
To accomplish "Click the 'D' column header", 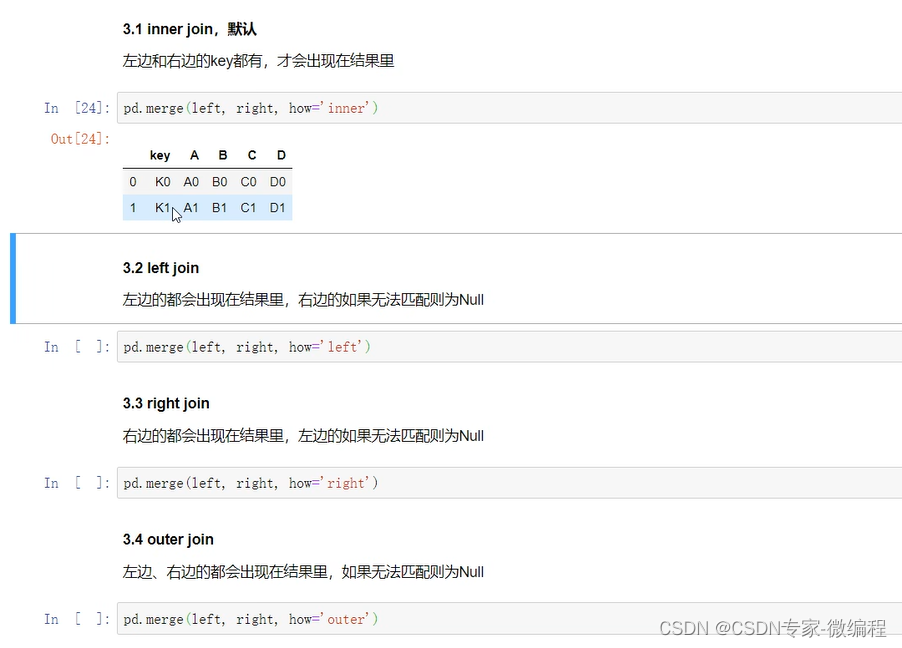I will (281, 155).
